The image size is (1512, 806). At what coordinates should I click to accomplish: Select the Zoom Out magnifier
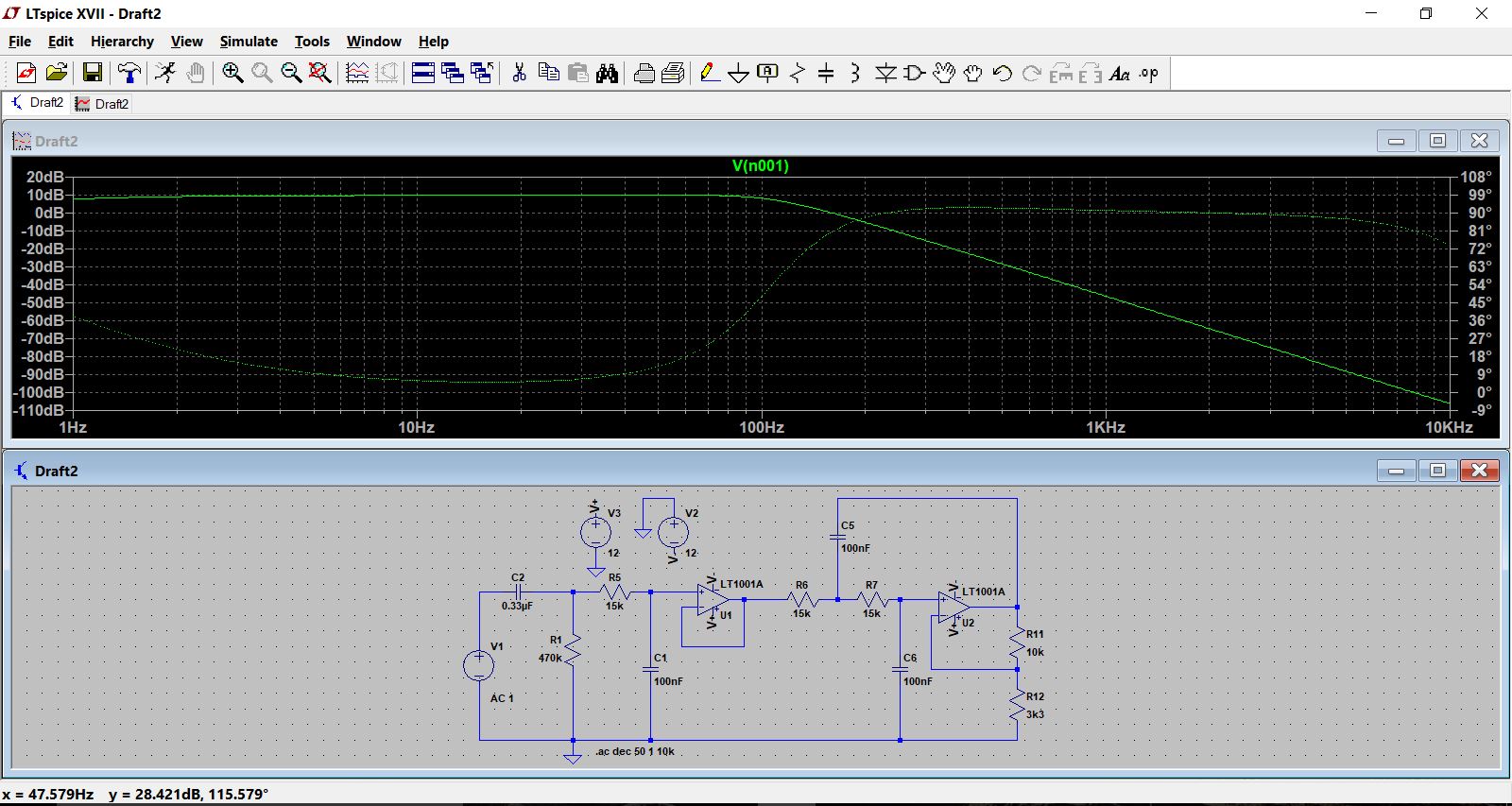click(291, 73)
